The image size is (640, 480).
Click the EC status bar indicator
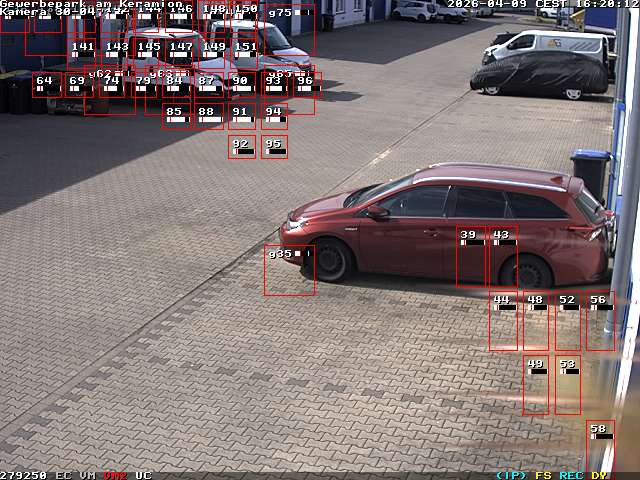click(63, 475)
